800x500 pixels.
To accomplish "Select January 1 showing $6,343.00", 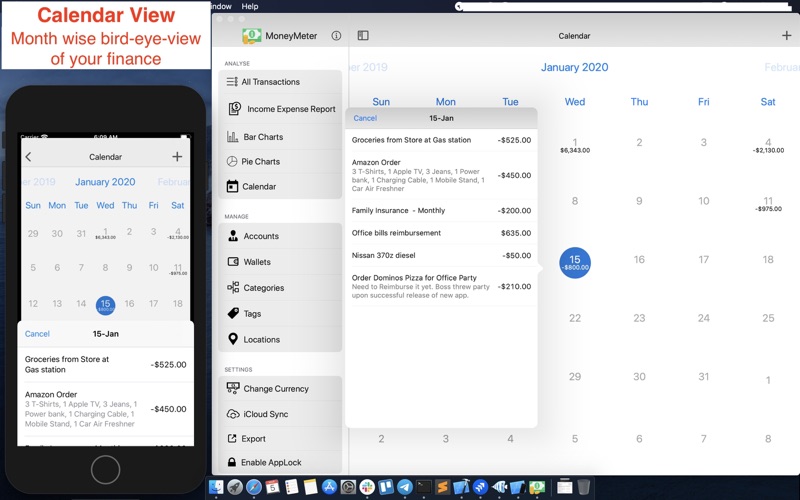I will [x=575, y=145].
